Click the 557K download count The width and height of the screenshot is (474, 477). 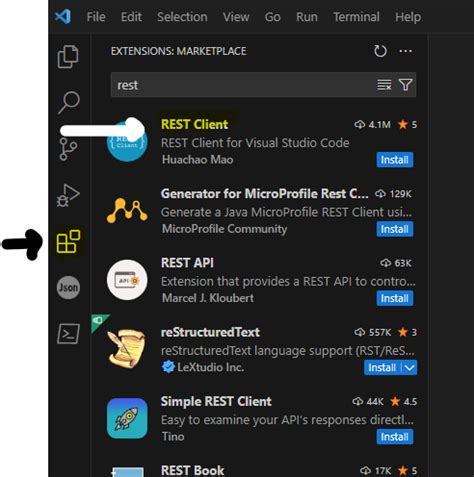click(x=372, y=332)
